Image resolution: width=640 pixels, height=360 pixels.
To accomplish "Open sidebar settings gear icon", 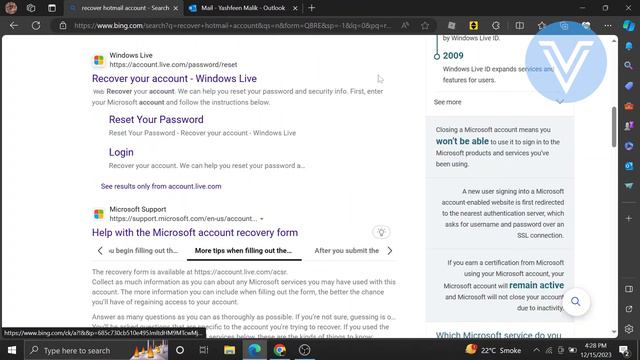I will [x=629, y=329].
